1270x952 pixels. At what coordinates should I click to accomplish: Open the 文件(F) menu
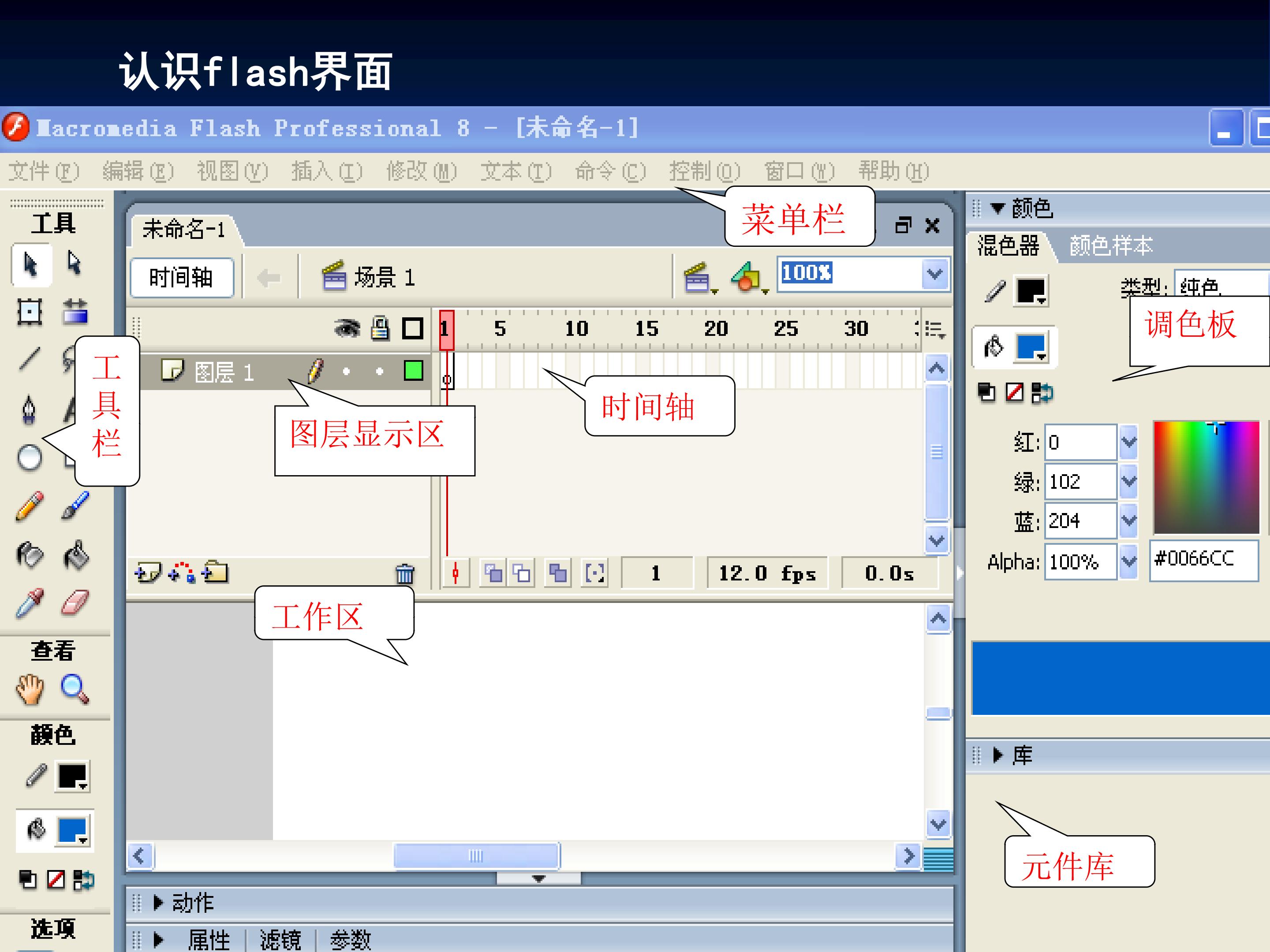(x=44, y=171)
